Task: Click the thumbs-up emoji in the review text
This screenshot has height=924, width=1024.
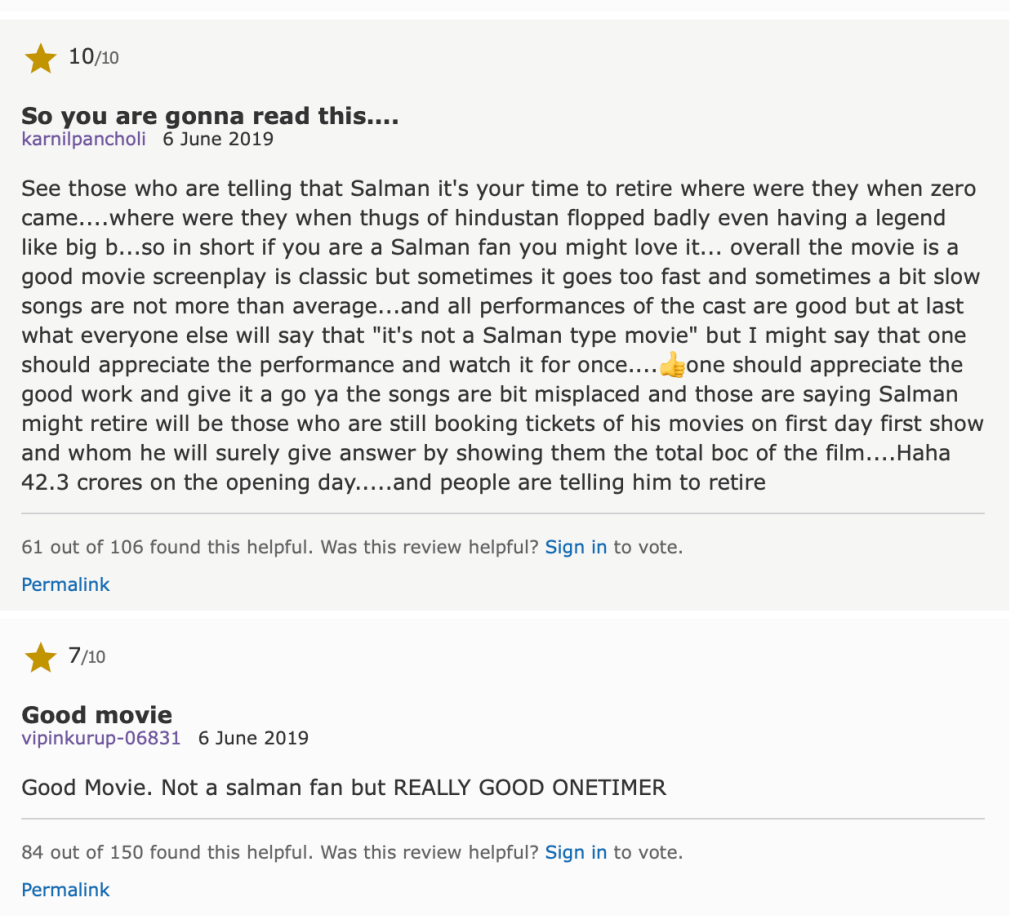Action: click(x=672, y=366)
